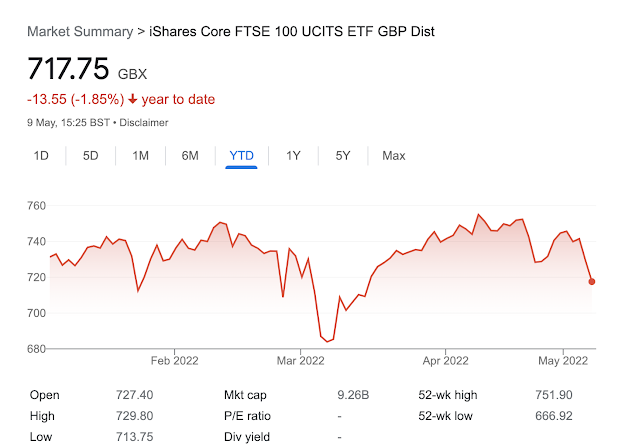Viewport: 639px width, 448px height.
Task: Switch to the 1D range tab
Action: coord(41,156)
